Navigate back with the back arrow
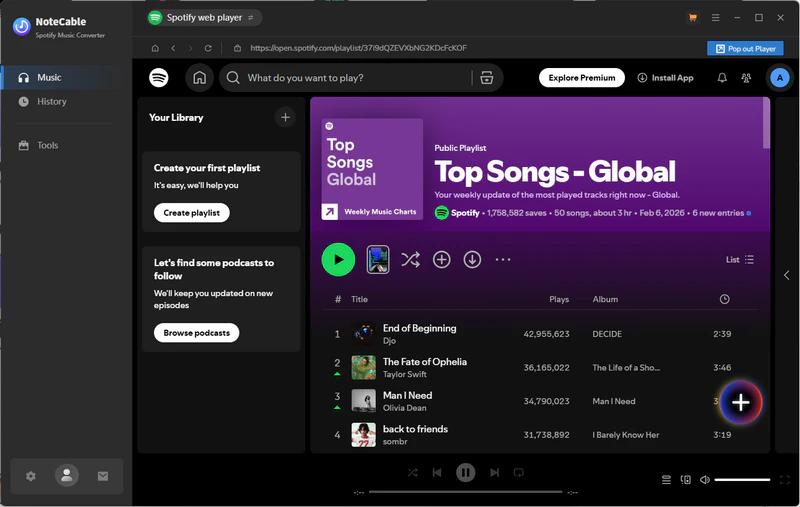 pos(173,48)
